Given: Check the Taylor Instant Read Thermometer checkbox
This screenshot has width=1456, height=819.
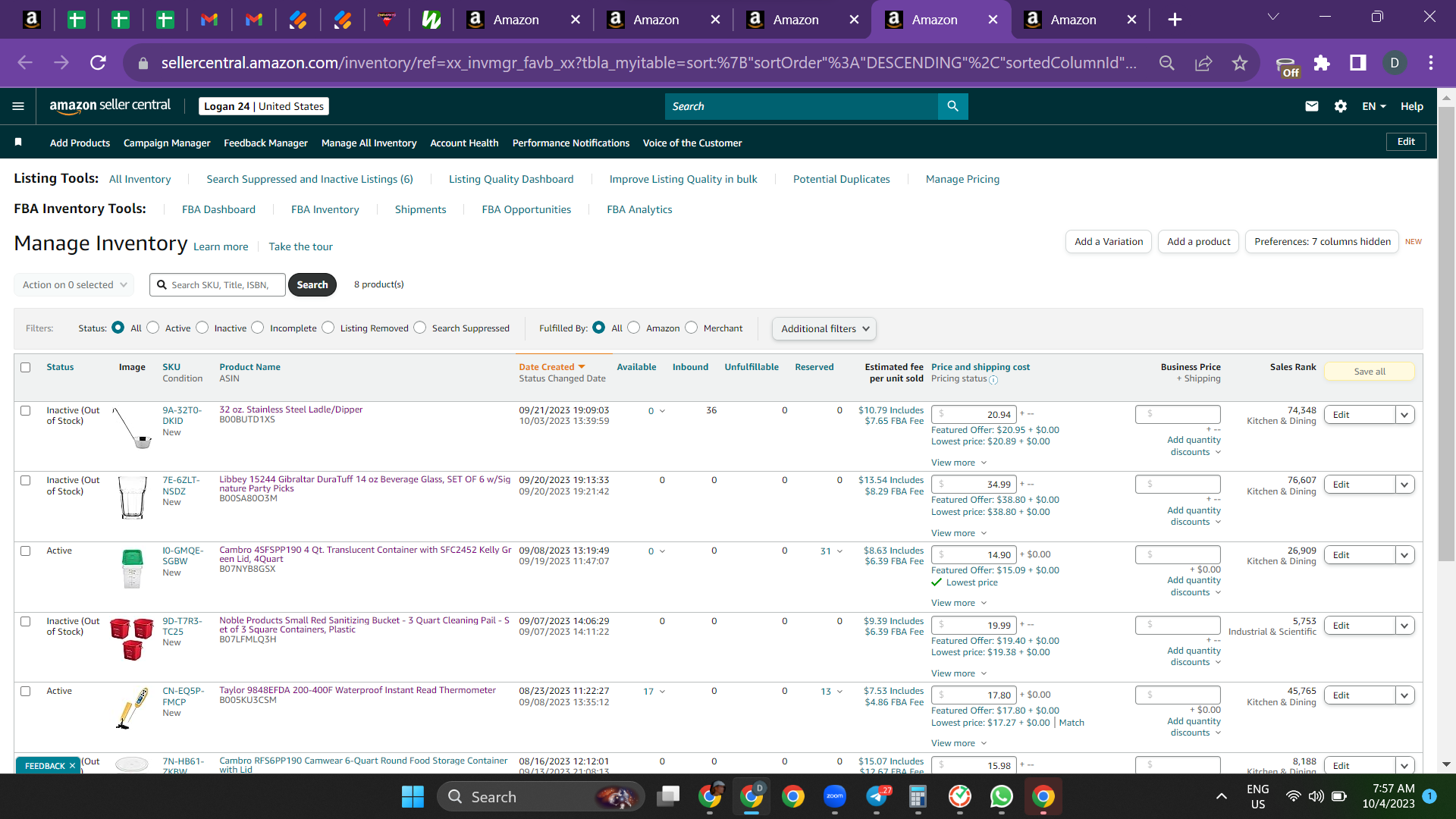Looking at the screenshot, I should [25, 691].
